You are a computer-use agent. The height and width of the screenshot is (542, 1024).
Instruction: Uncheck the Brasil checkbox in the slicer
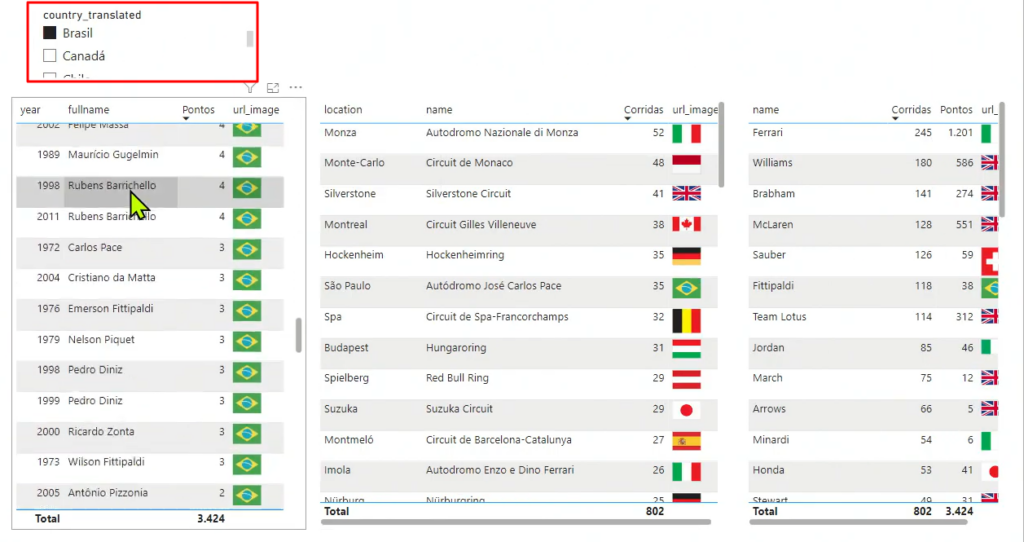pyautogui.click(x=50, y=33)
